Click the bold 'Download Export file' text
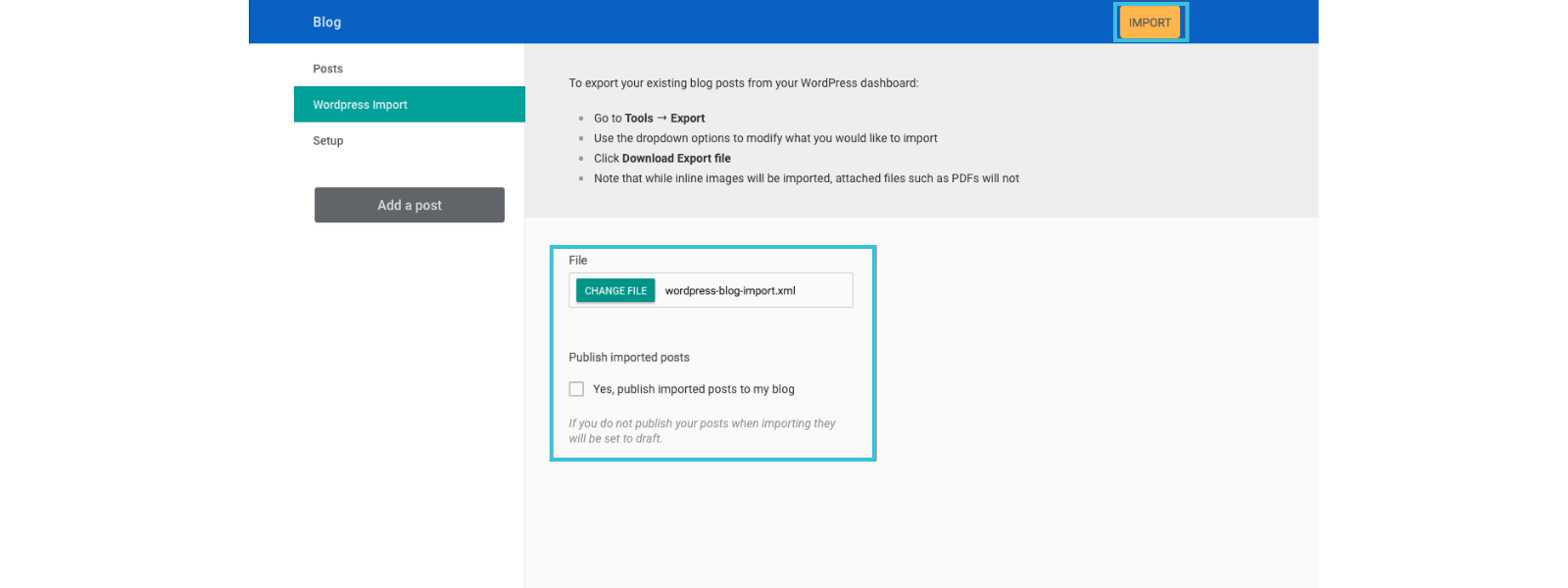The width and height of the screenshot is (1568, 588). point(676,159)
